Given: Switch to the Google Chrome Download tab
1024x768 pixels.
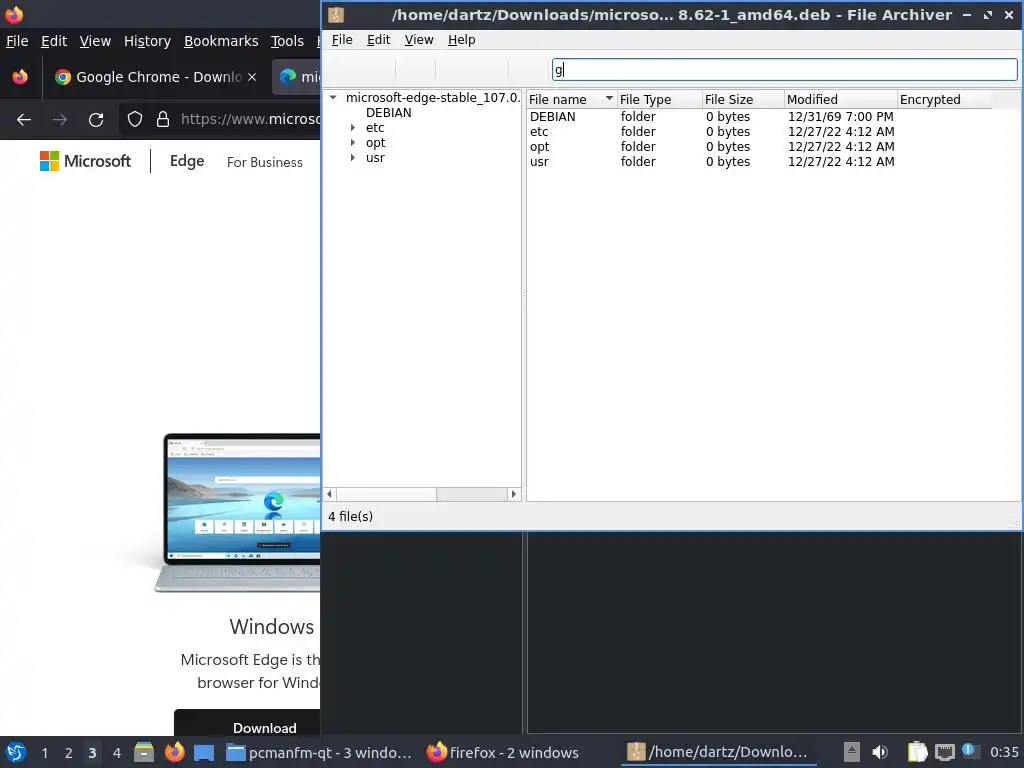Looking at the screenshot, I should (155, 77).
